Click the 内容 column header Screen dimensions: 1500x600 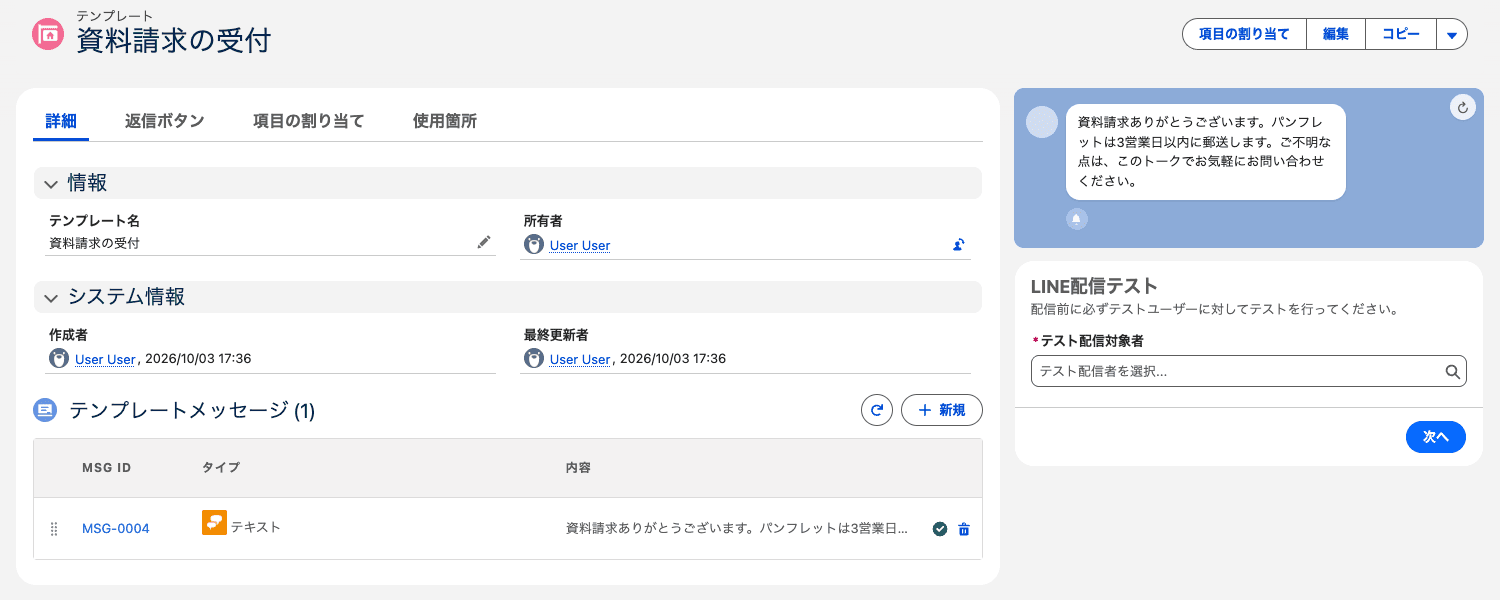click(x=579, y=468)
